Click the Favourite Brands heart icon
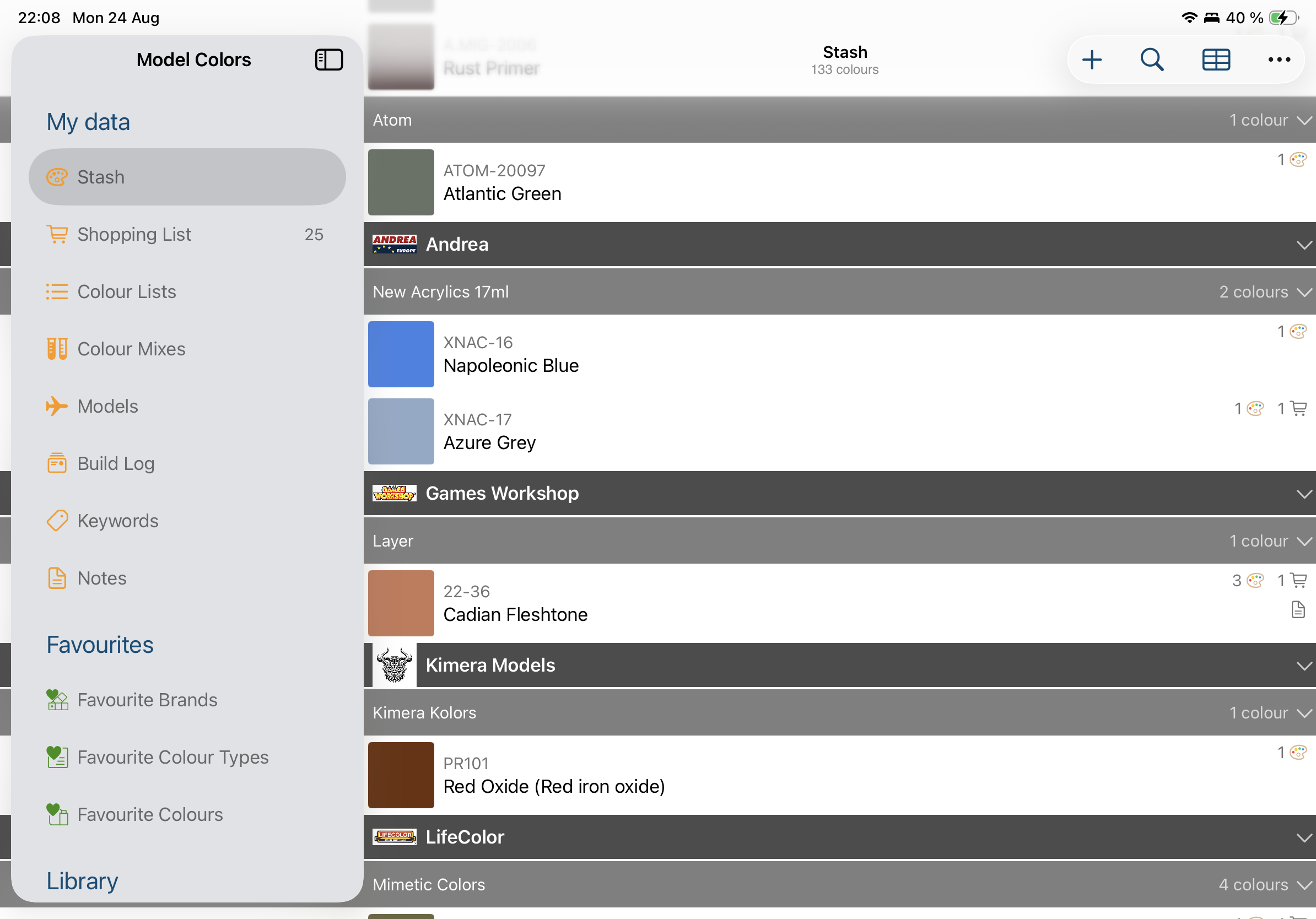 click(x=57, y=700)
